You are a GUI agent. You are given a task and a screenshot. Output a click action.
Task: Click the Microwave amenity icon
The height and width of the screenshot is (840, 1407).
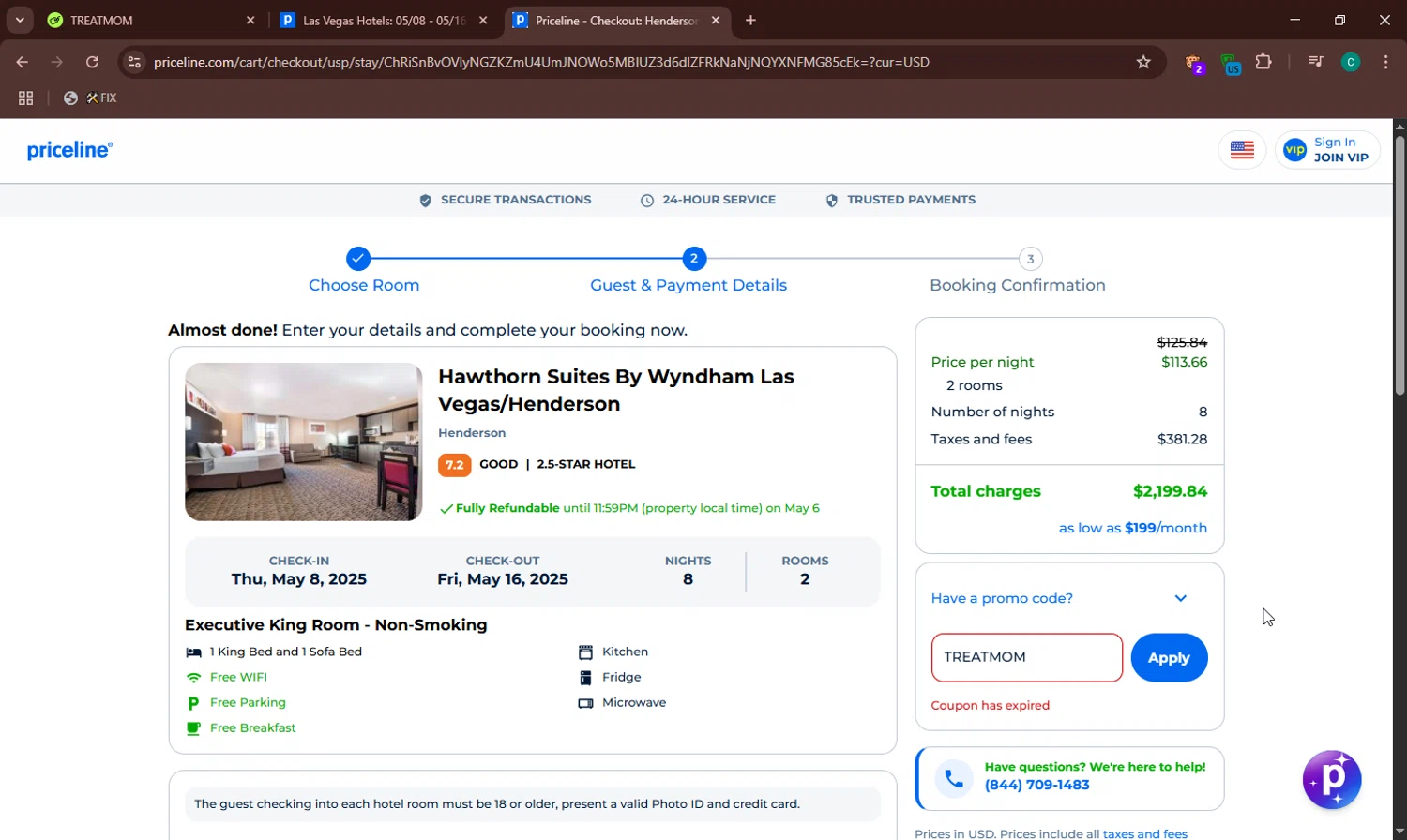585,703
